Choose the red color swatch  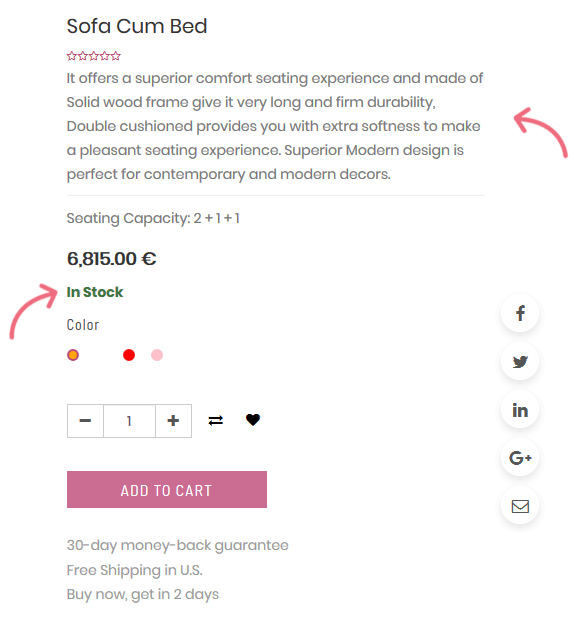click(x=129, y=355)
